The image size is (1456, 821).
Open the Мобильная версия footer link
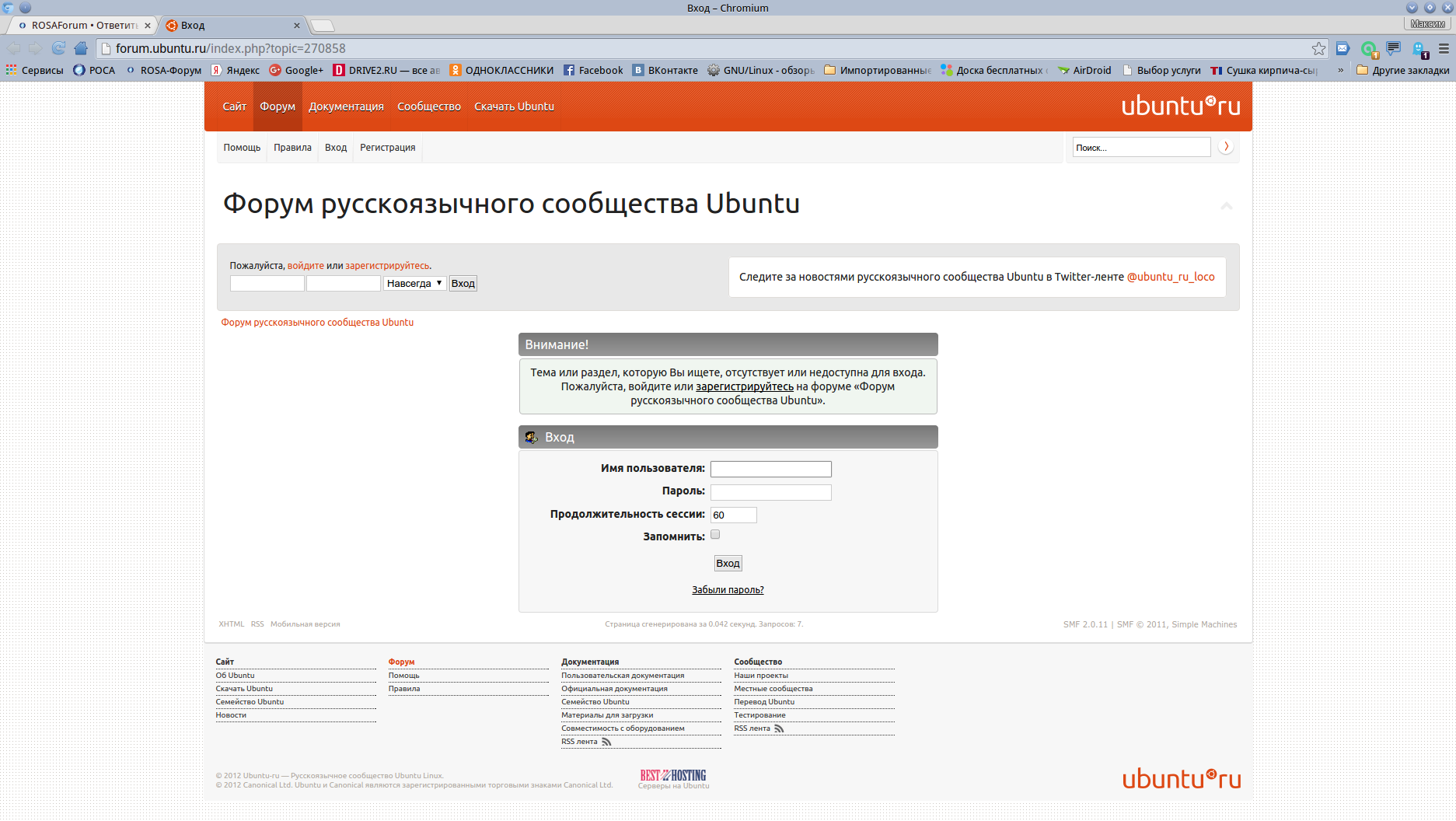[x=305, y=624]
